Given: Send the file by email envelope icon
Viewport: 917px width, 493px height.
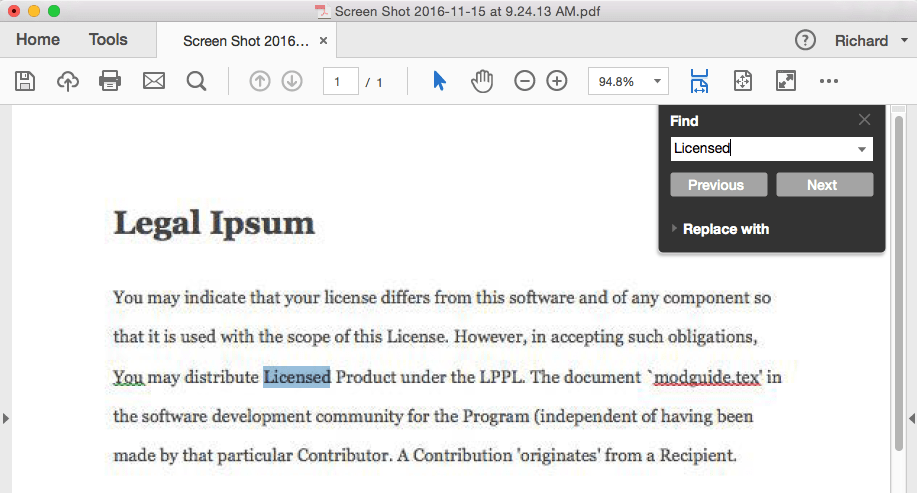Looking at the screenshot, I should [x=154, y=81].
